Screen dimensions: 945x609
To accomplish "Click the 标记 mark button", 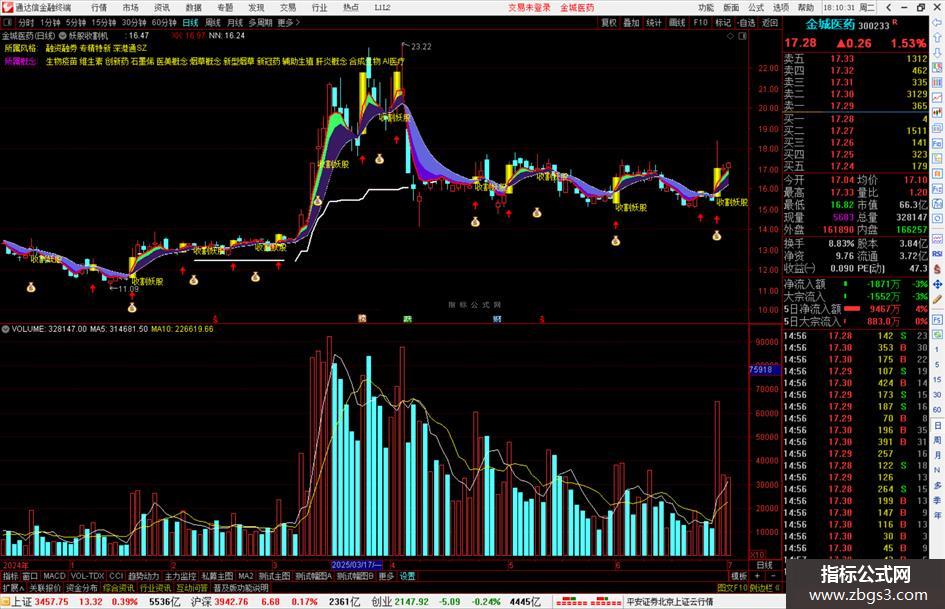I will (x=723, y=23).
